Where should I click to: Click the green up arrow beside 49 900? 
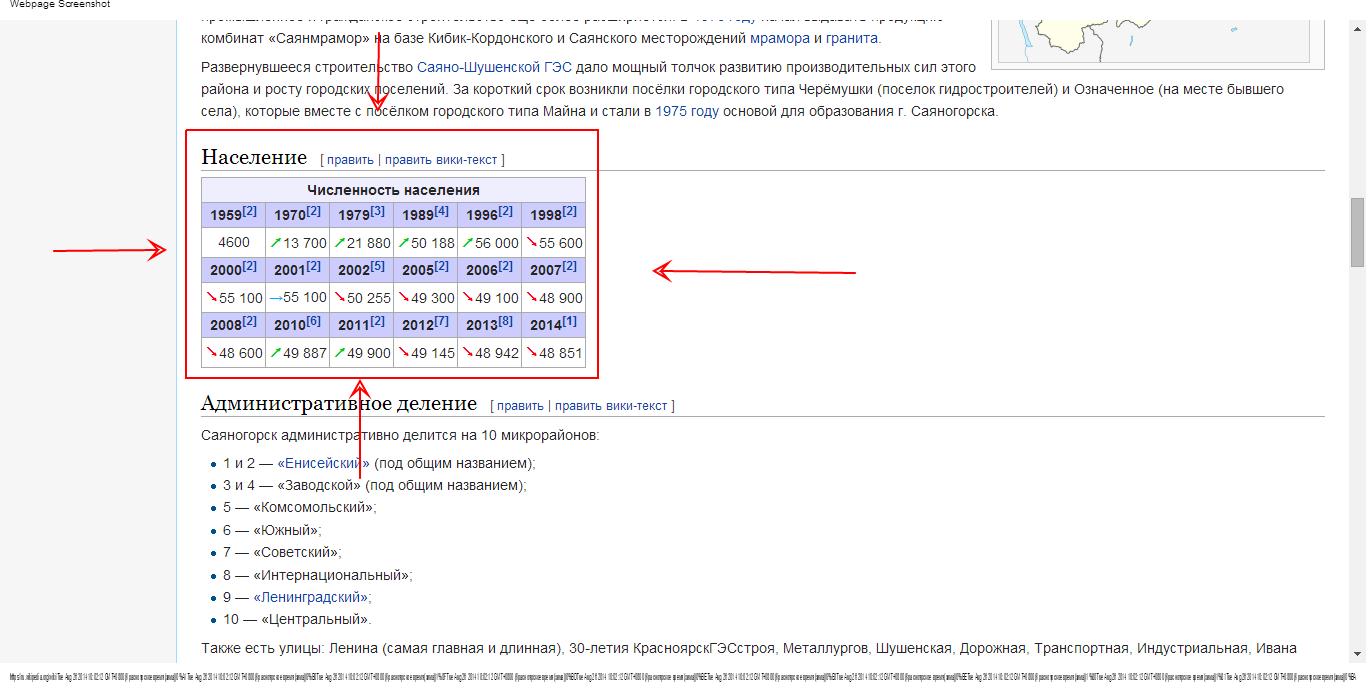[x=340, y=352]
